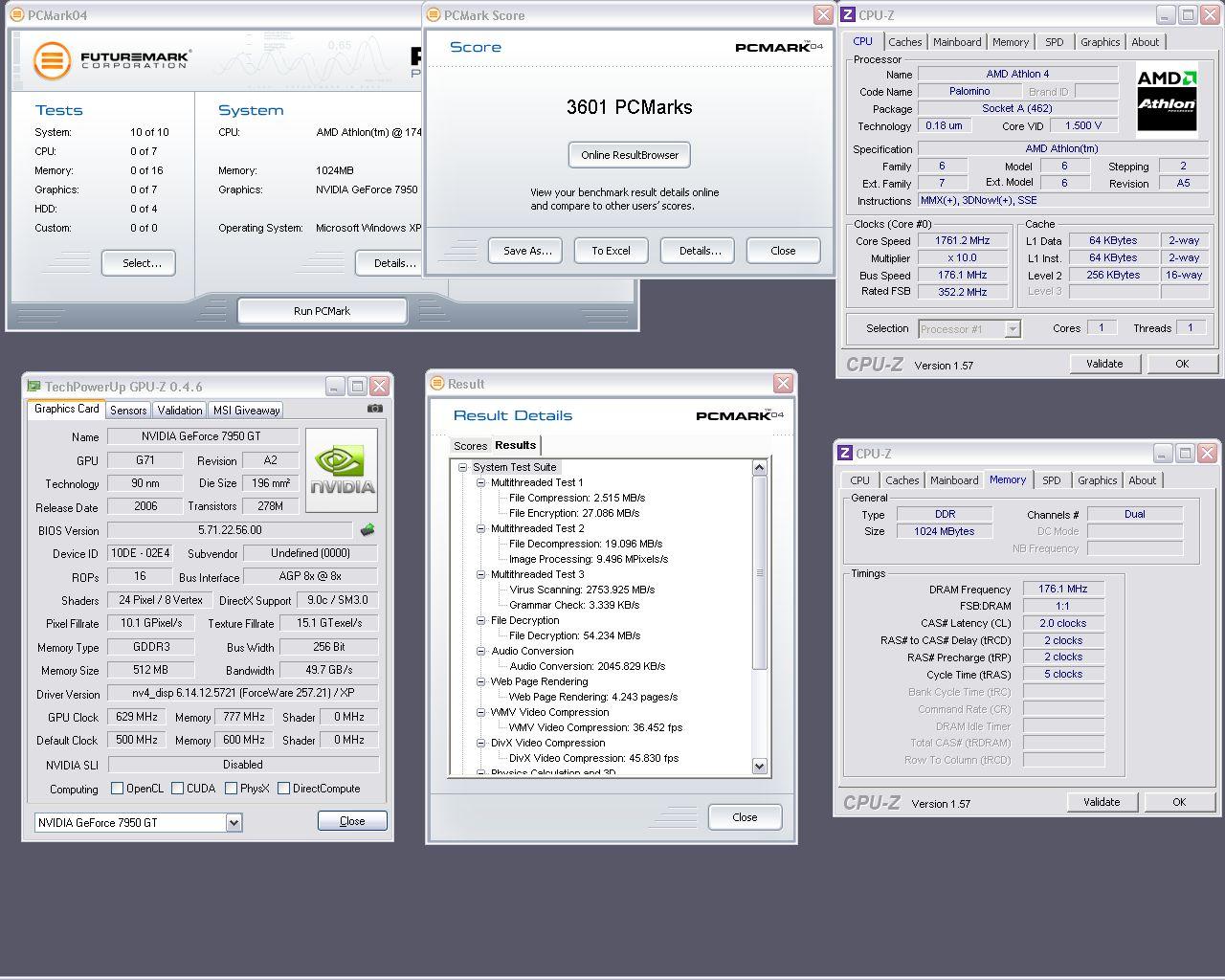1225x980 pixels.
Task: Collapse the System Test Suite tree node
Action: pos(462,467)
